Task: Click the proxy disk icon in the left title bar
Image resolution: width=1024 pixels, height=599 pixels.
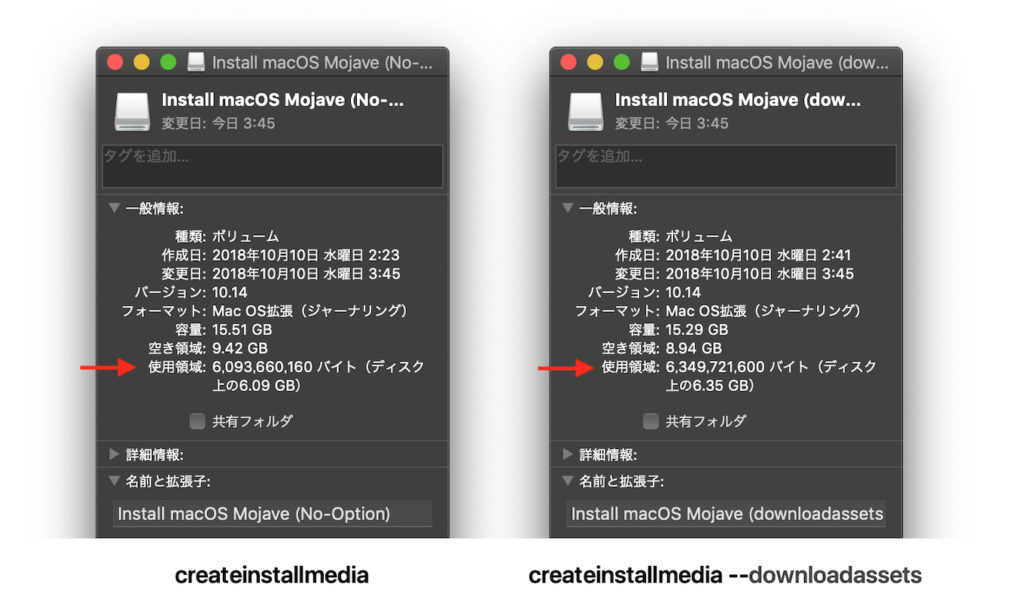Action: [195, 61]
